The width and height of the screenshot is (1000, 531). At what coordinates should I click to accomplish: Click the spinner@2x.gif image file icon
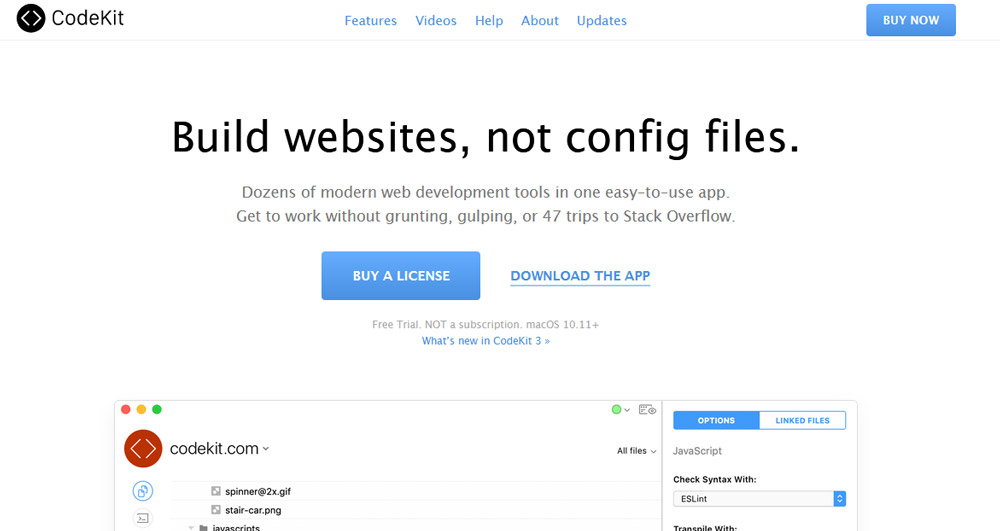pyautogui.click(x=216, y=491)
